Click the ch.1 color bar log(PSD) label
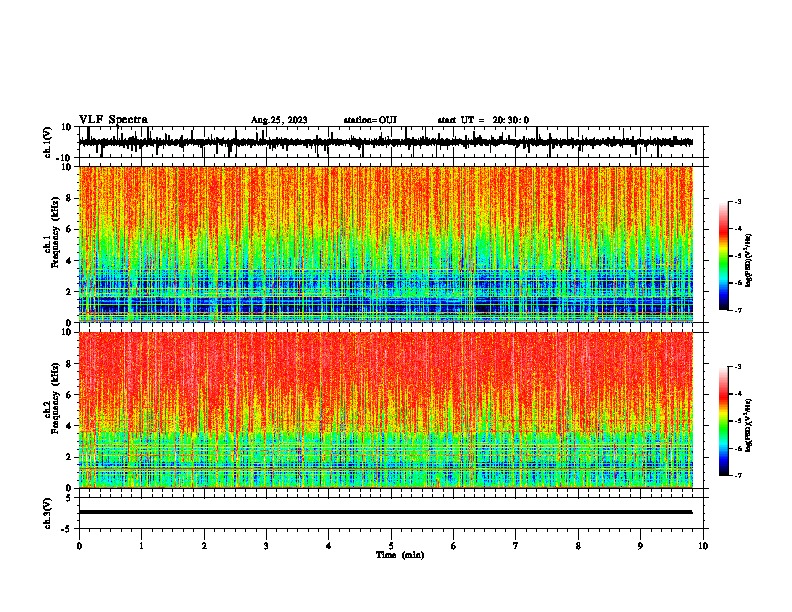 tap(748, 260)
